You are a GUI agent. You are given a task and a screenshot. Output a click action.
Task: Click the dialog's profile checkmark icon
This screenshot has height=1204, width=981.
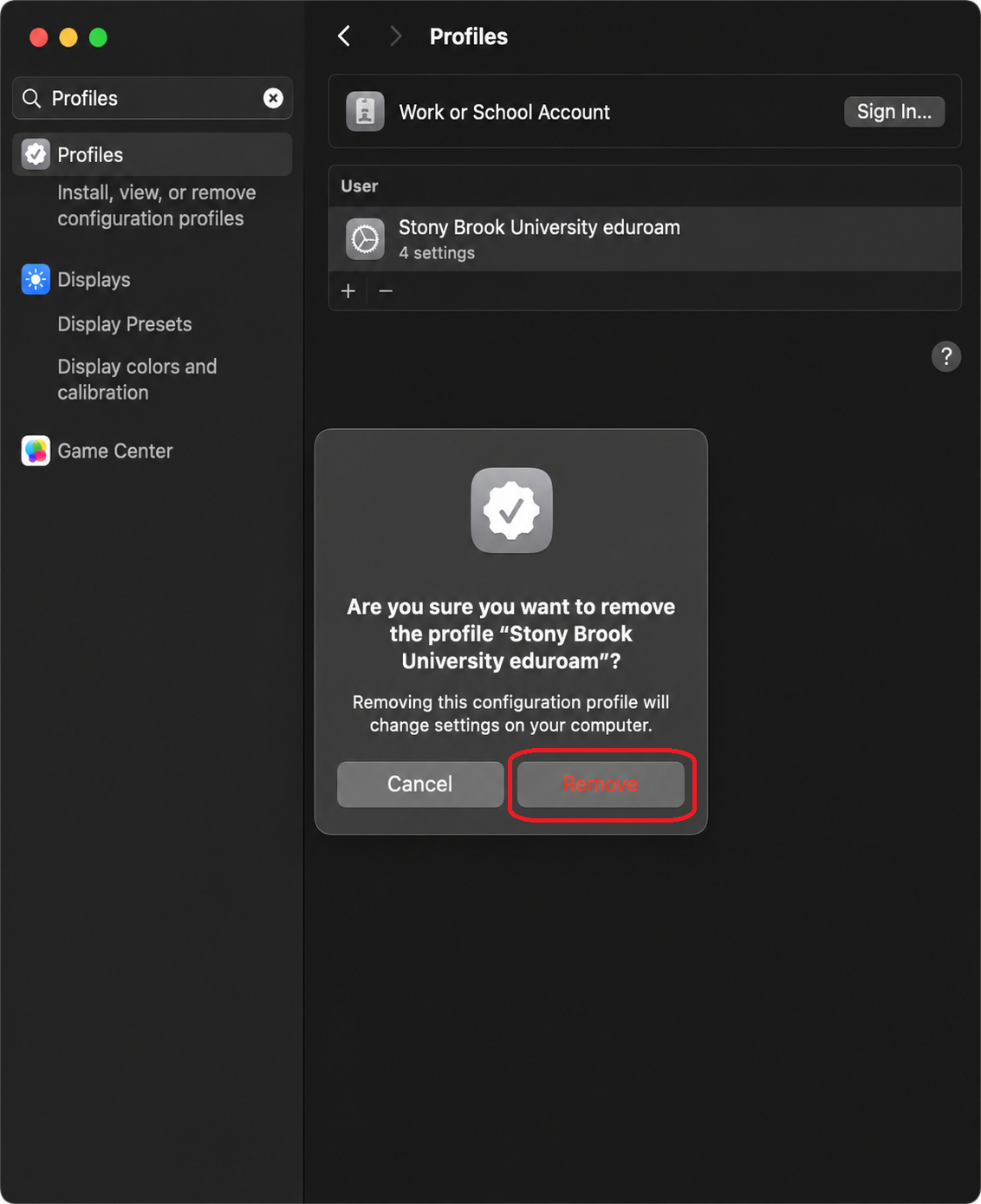[511, 511]
